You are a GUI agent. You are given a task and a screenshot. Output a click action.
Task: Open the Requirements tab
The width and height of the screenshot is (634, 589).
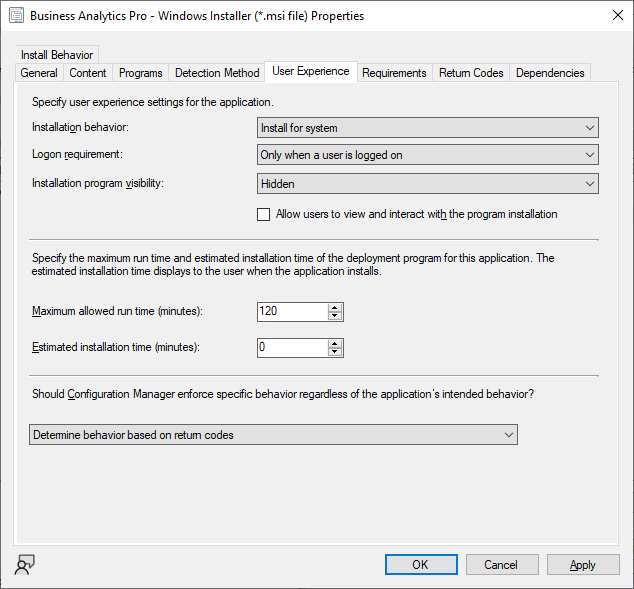394,73
